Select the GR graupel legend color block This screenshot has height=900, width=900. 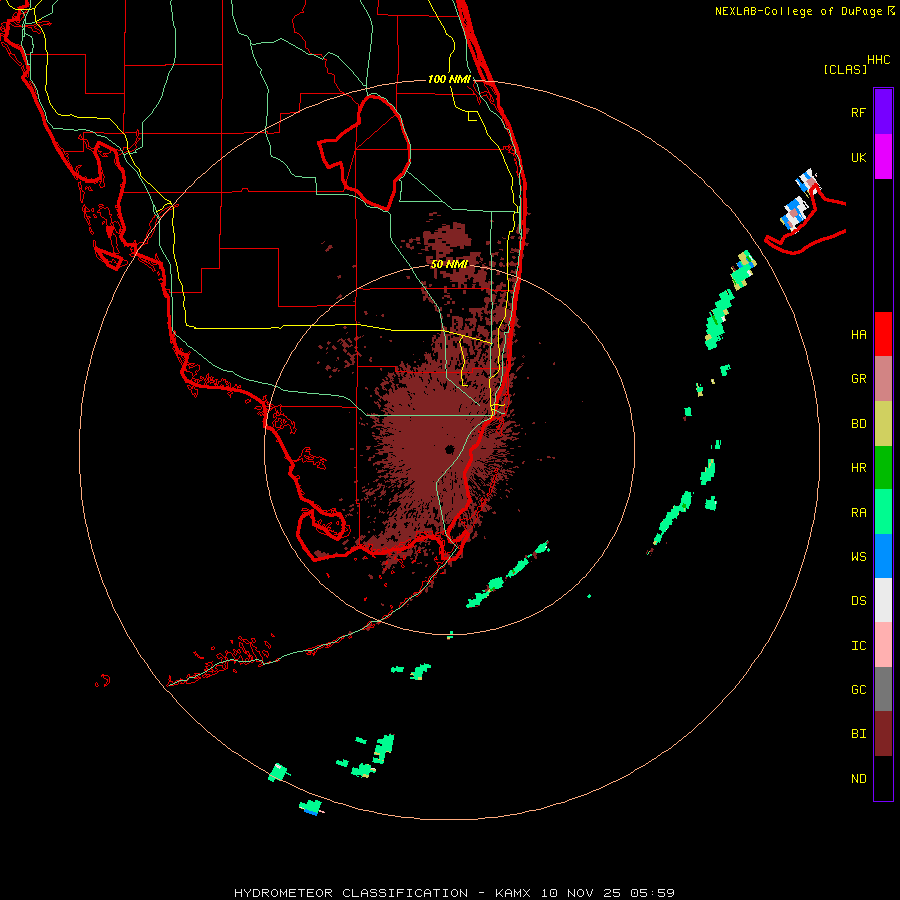883,378
